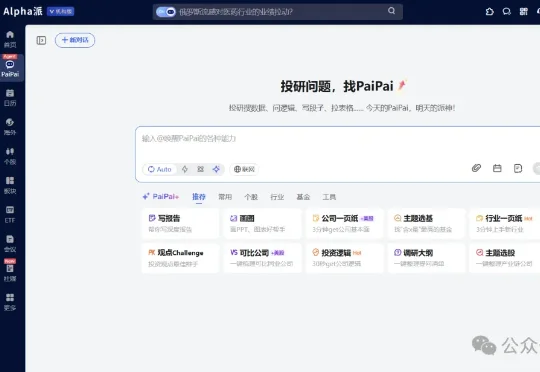Open the 投资逻辑 card
Image resolution: width=540 pixels, height=372 pixels.
(x=345, y=258)
